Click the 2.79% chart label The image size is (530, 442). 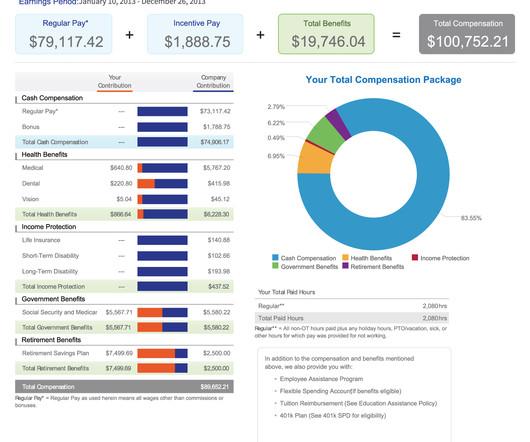coord(276,107)
